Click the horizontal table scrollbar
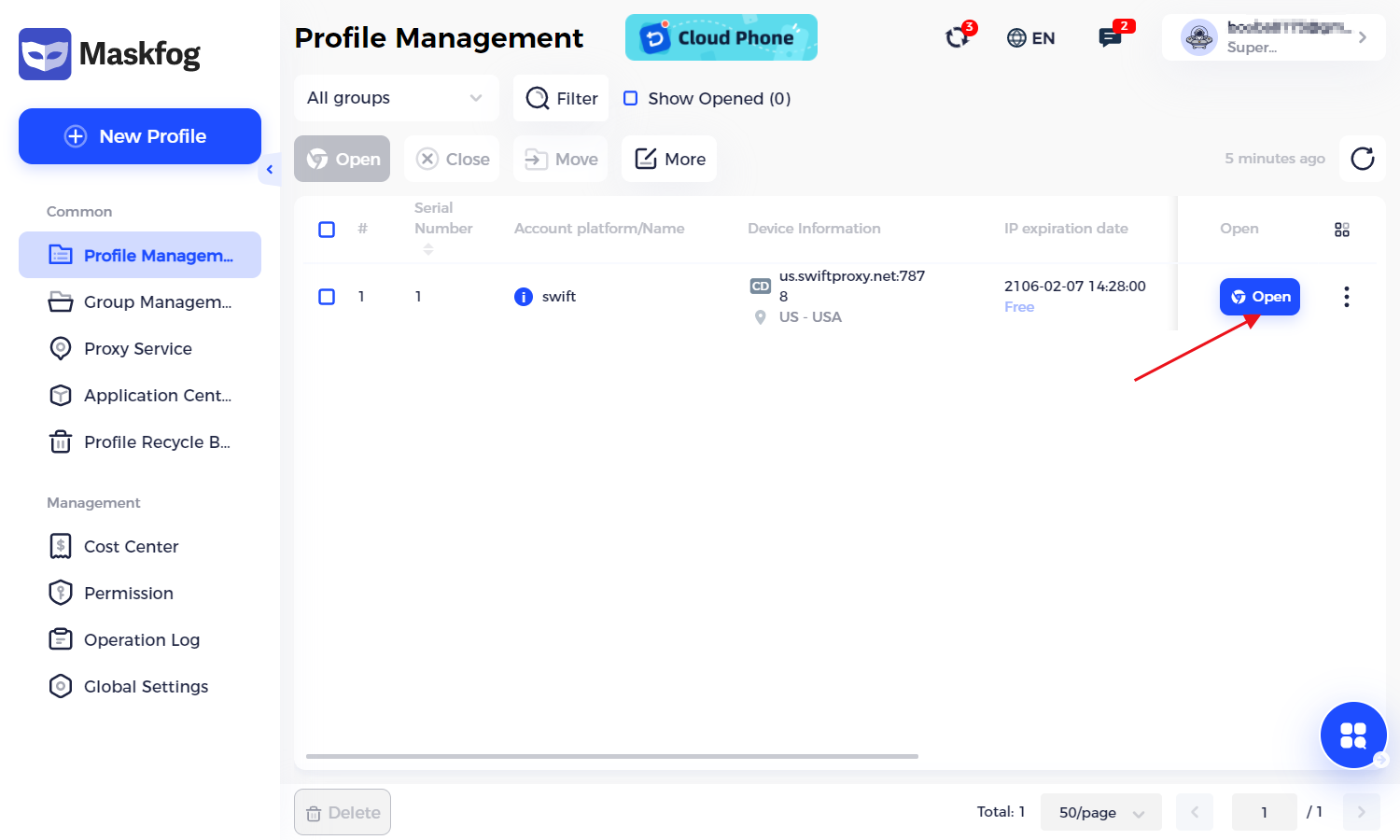 pyautogui.click(x=611, y=756)
